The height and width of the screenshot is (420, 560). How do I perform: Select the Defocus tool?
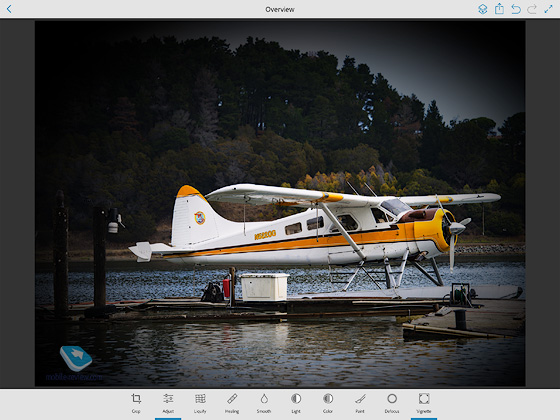click(x=392, y=403)
